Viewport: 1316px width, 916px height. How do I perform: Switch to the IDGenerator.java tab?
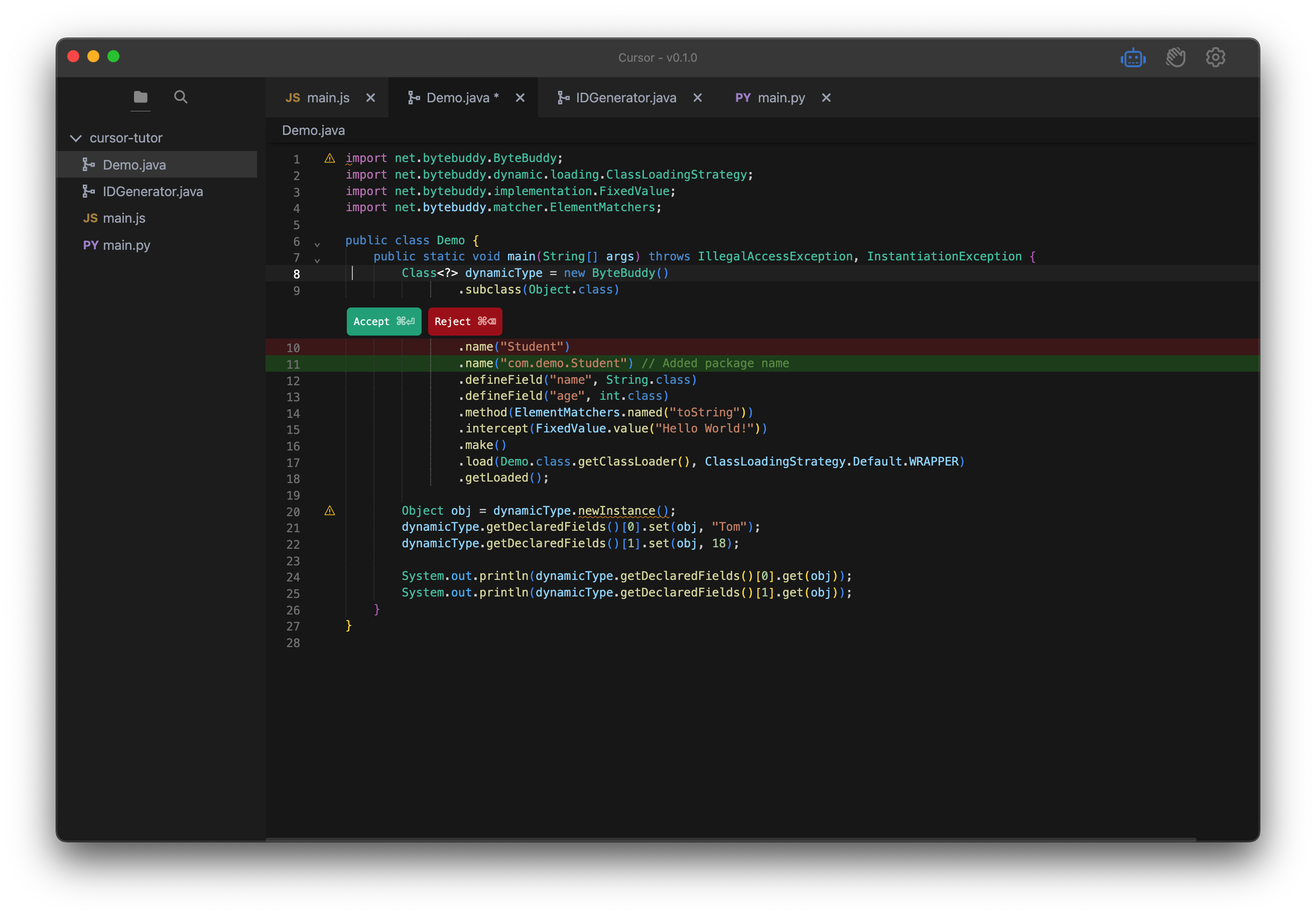625,98
